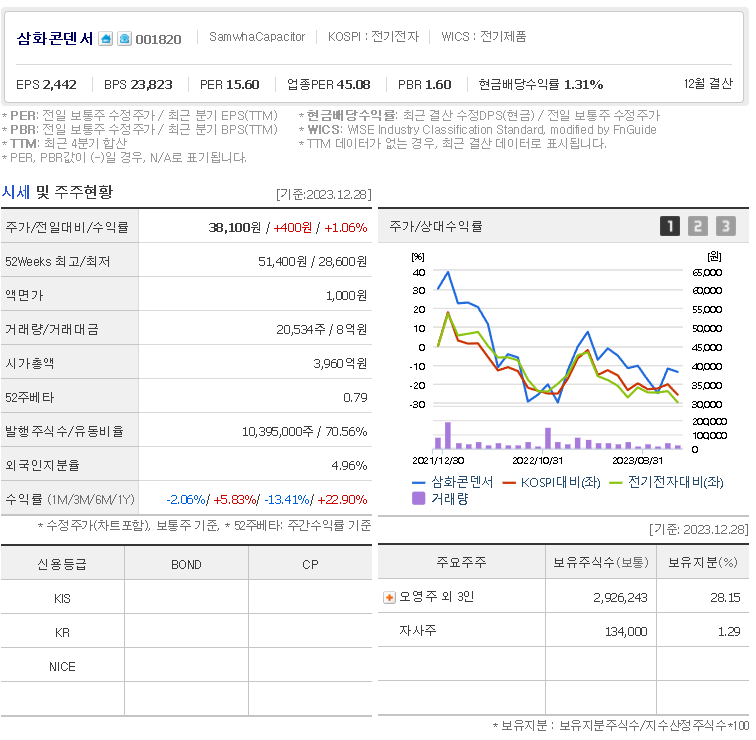Screen dimensions: 756x740
Task: Click the BOND column header
Action: point(186,564)
